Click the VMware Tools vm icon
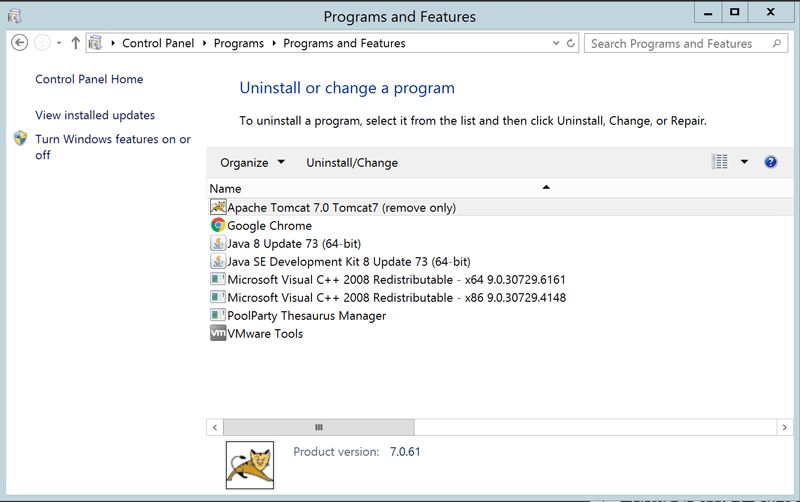This screenshot has width=800, height=502. point(218,333)
